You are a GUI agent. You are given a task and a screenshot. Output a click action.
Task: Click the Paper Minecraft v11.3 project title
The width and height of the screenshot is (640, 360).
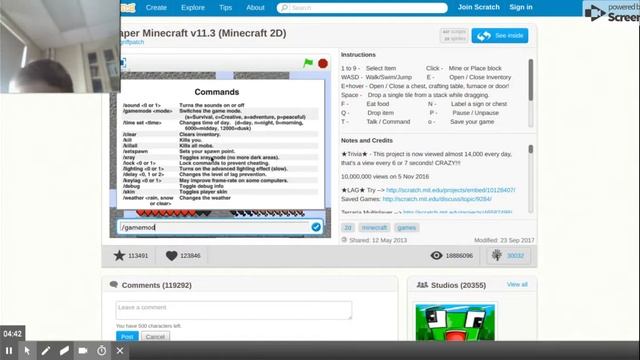tap(204, 33)
